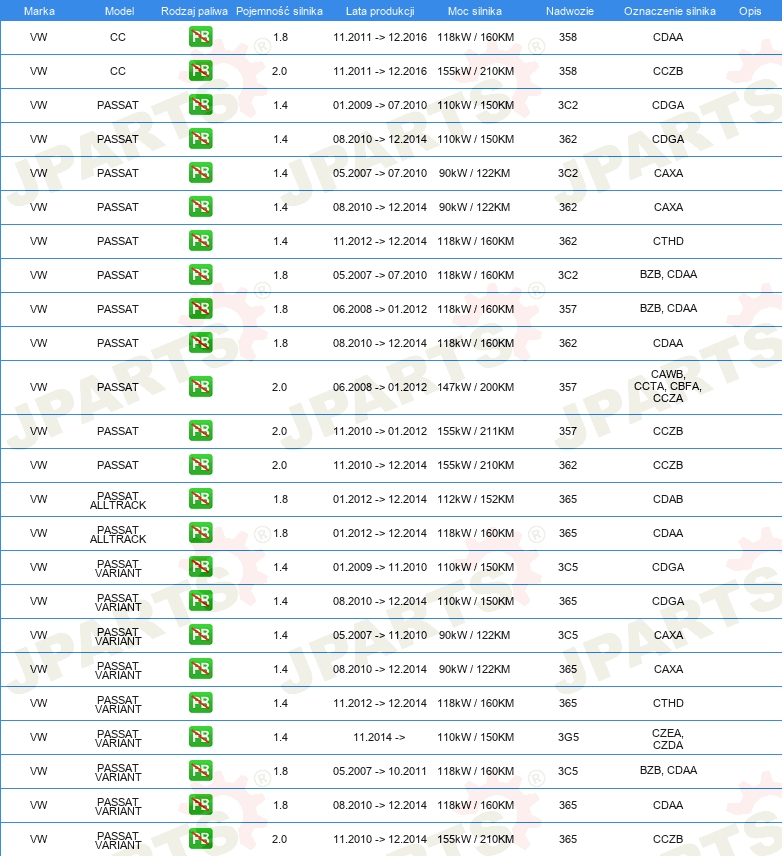Select the 112kW / 152KM power cell

(x=475, y=499)
